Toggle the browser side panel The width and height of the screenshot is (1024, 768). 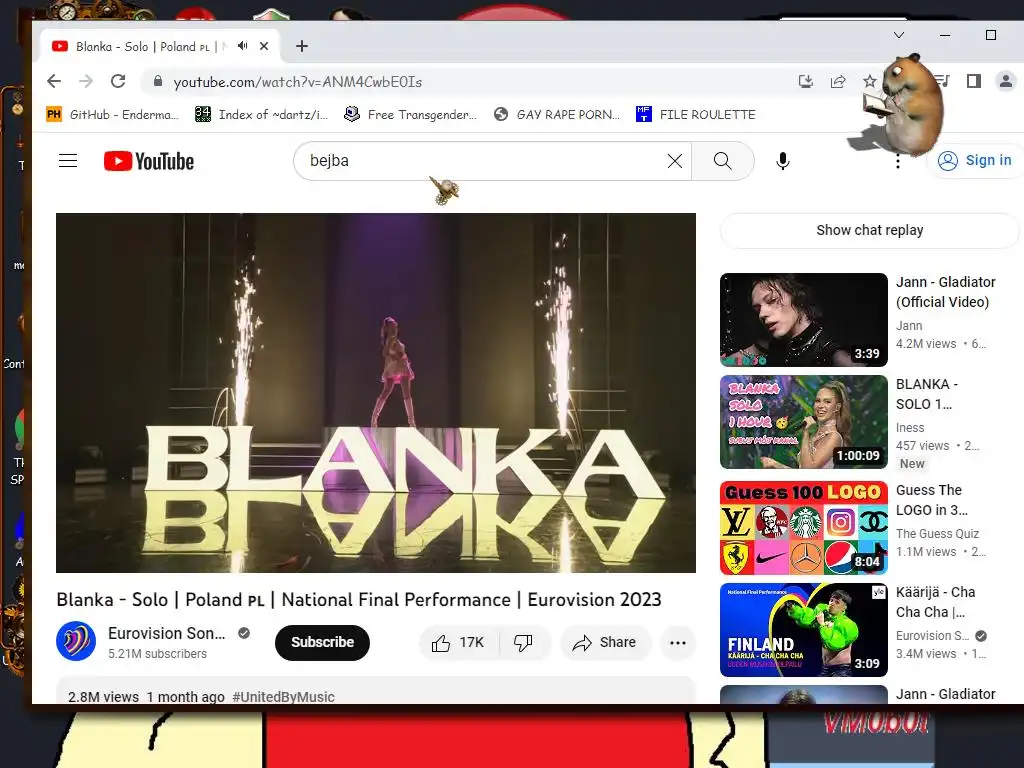[974, 82]
